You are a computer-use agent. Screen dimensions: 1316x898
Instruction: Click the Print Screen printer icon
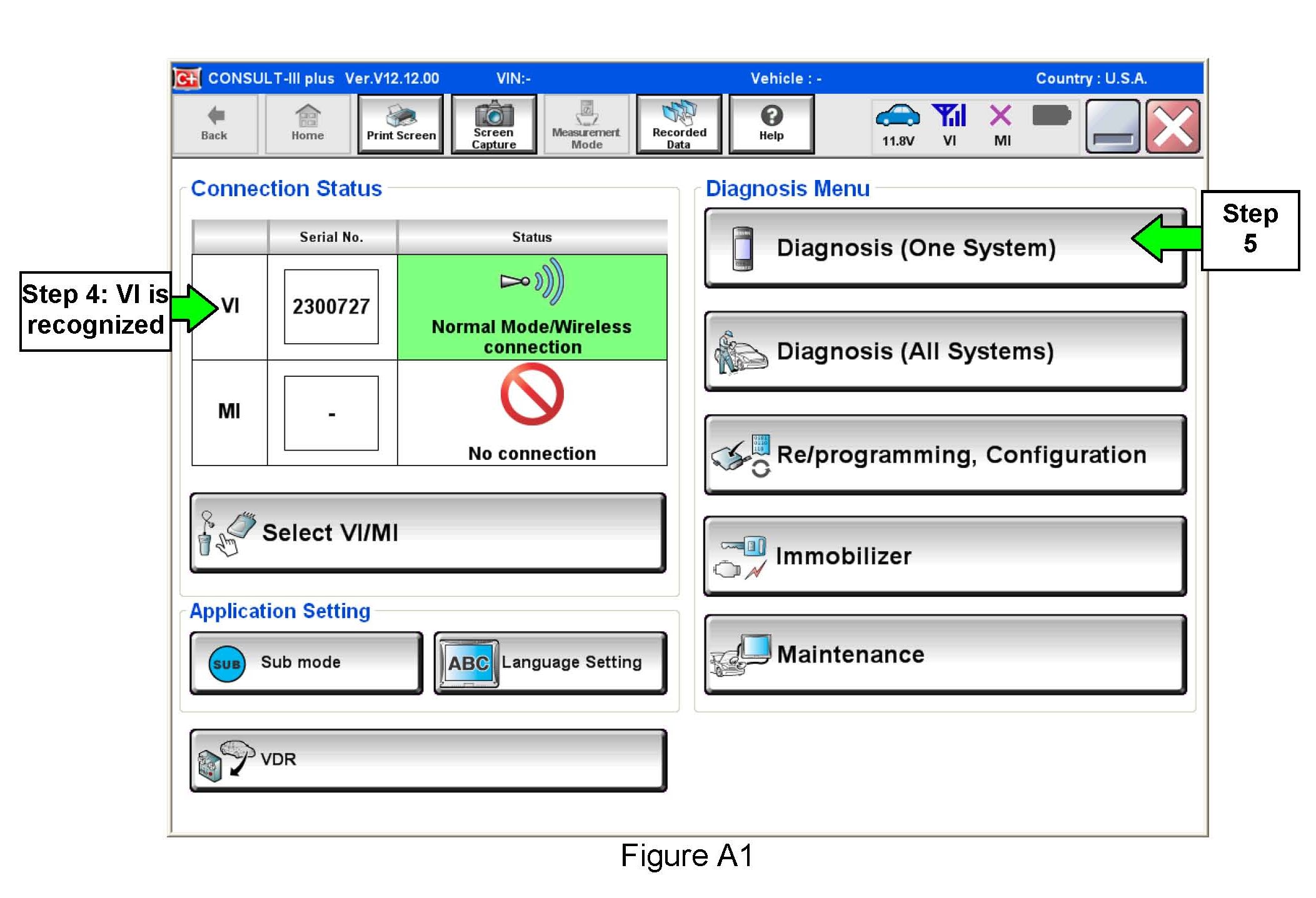coord(400,116)
